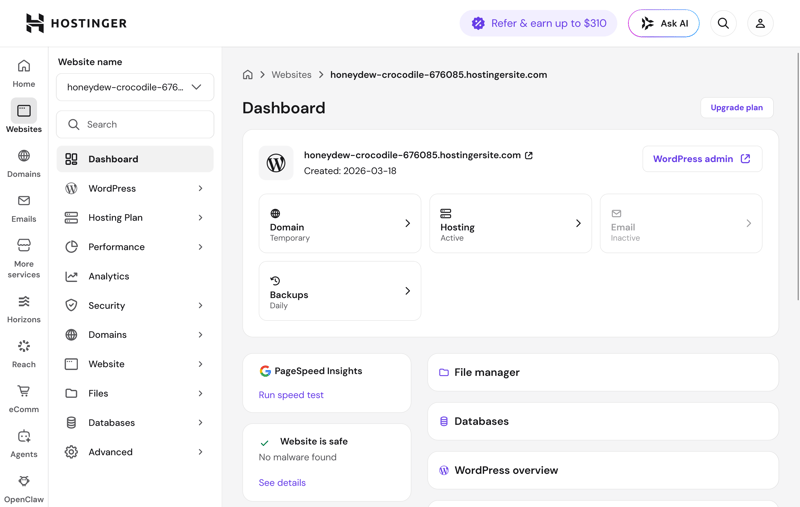Click Refer & earn up to $310

[538, 23]
